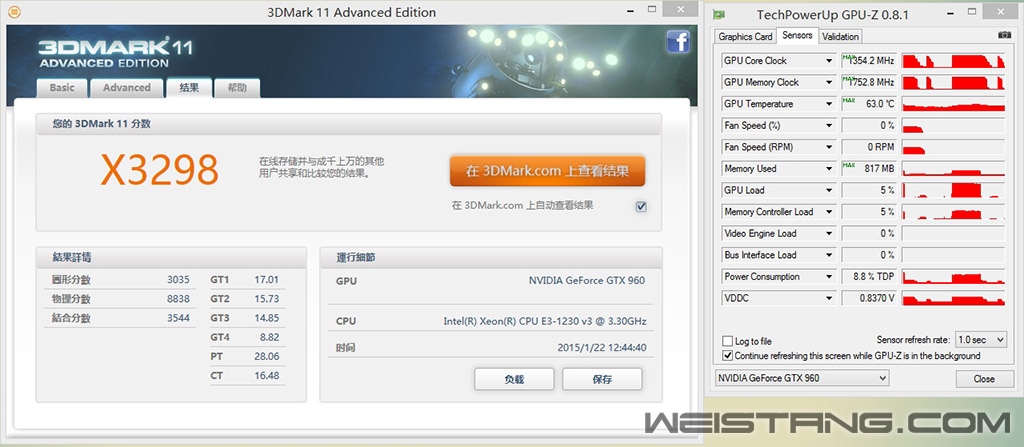Viewport: 1024px width, 447px height.
Task: Click the 63.0 °C temperature value
Action: [869, 104]
